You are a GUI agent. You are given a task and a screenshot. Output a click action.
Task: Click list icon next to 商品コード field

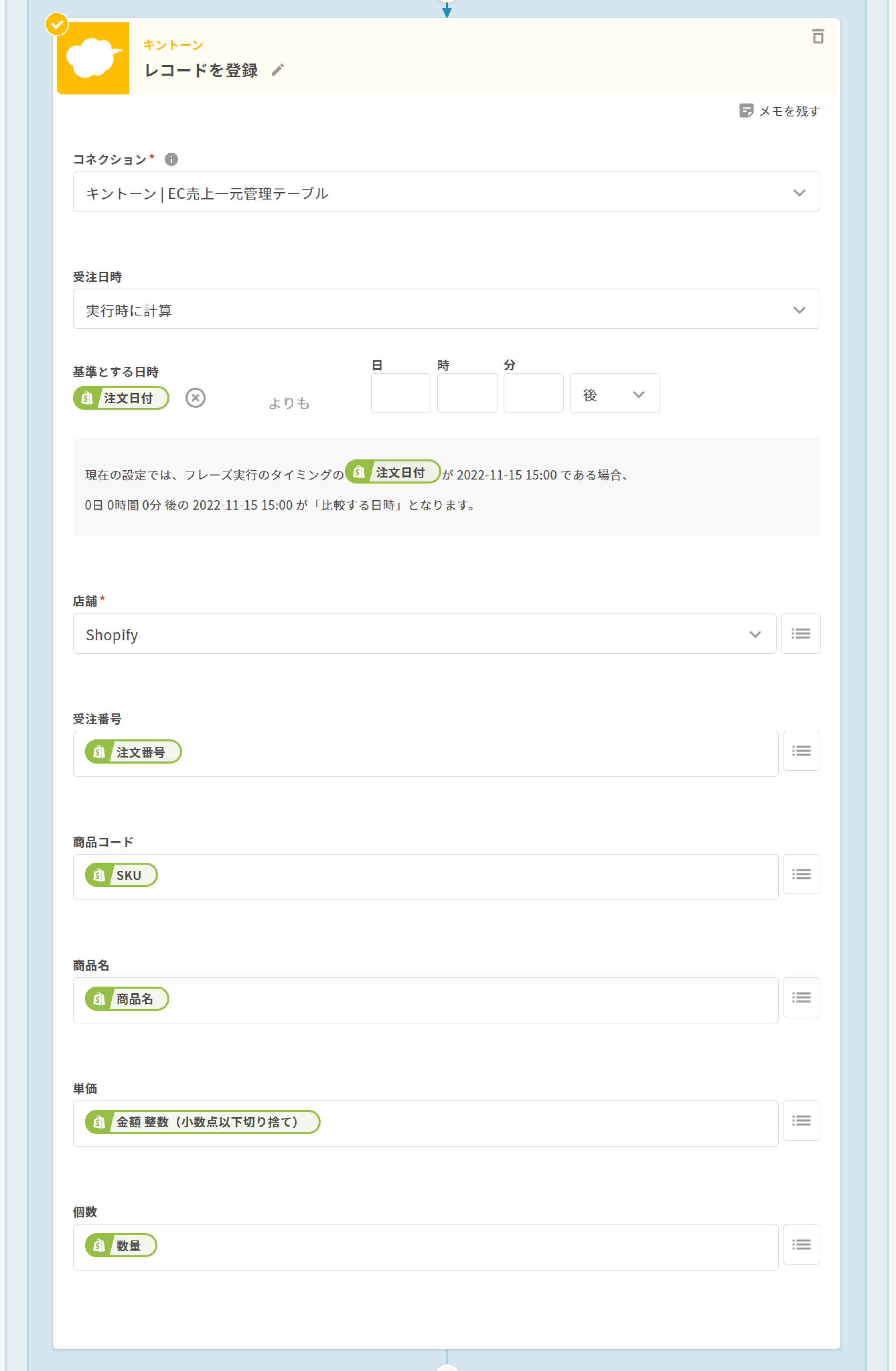[x=800, y=875]
